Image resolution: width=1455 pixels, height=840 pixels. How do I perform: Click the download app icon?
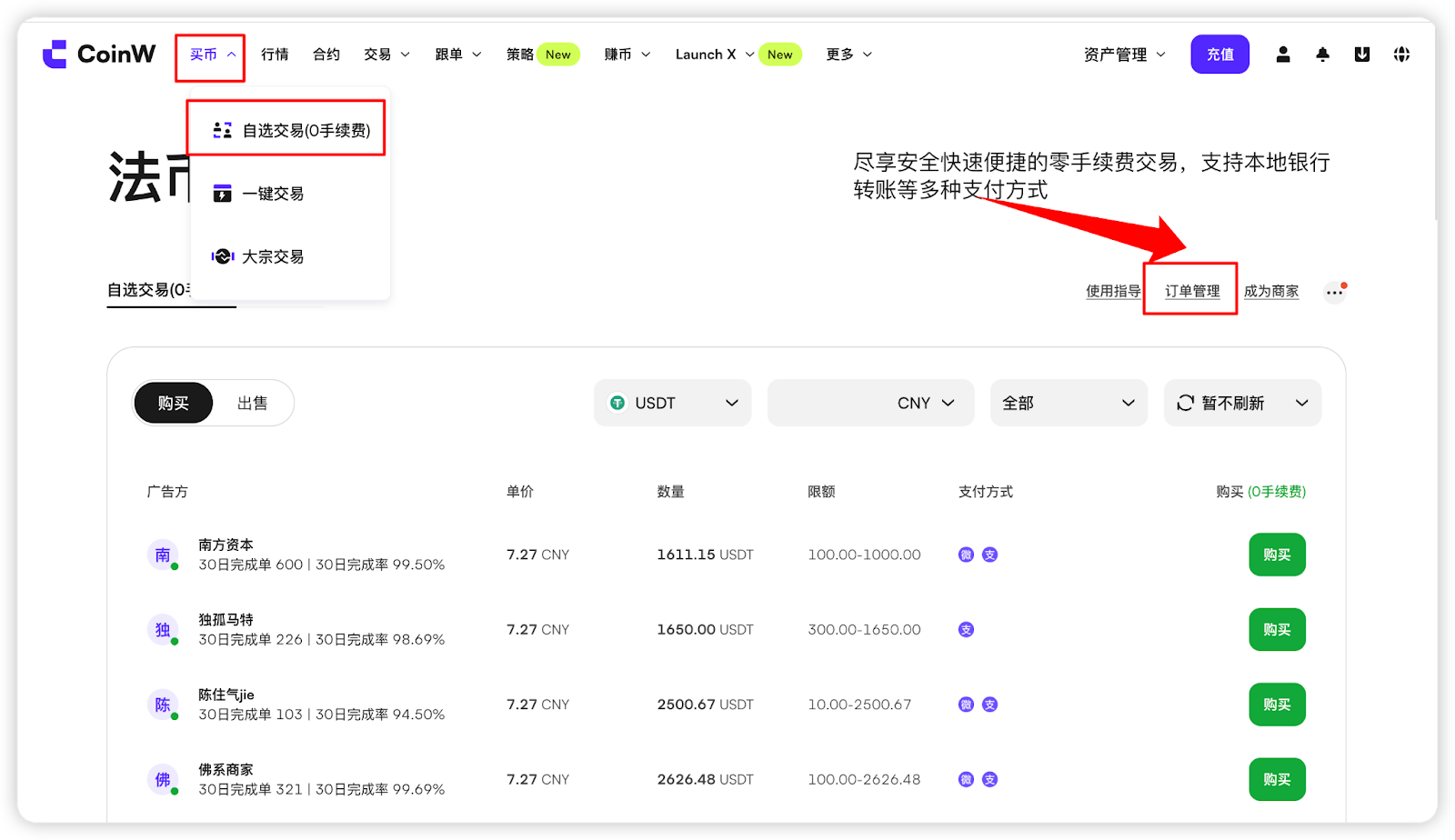click(1362, 55)
